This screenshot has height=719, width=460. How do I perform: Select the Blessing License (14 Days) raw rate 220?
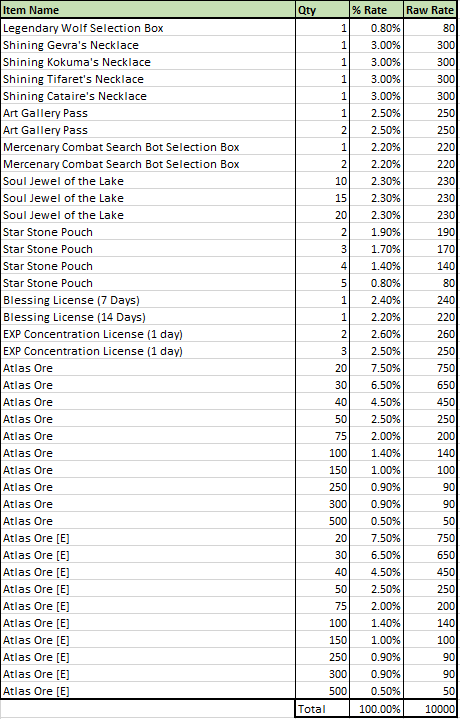(x=430, y=317)
